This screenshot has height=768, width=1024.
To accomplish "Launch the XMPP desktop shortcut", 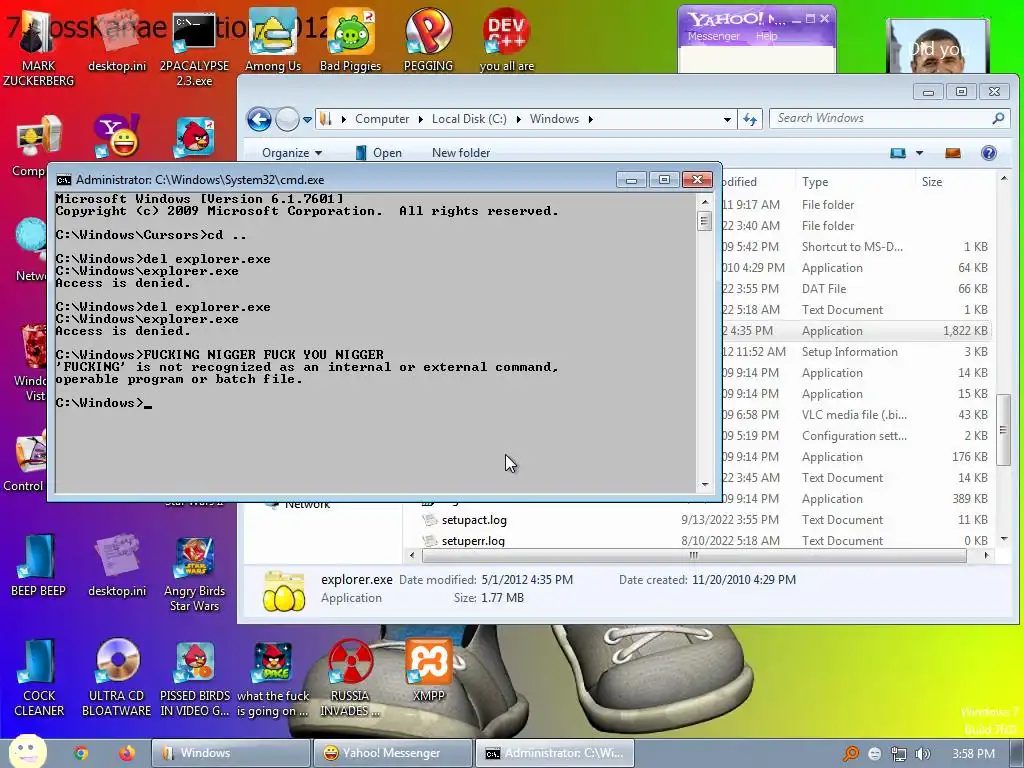I will tap(428, 671).
